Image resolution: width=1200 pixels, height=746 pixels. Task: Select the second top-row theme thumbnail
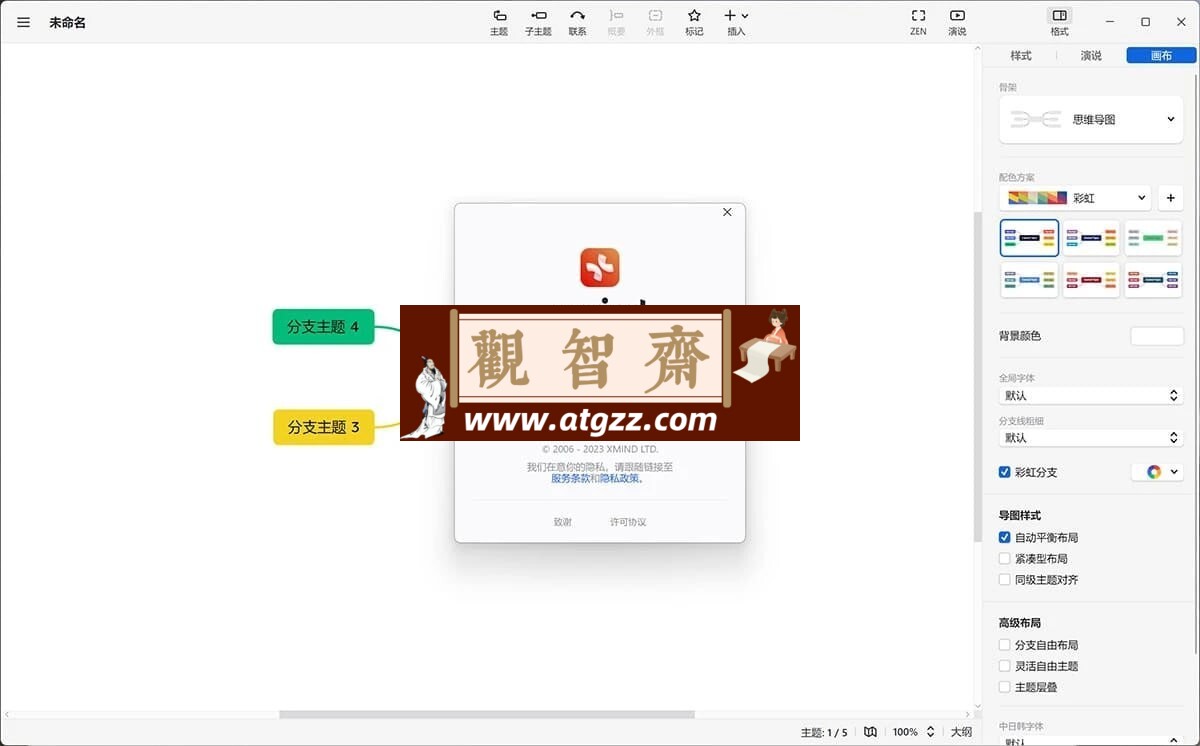tap(1091, 238)
